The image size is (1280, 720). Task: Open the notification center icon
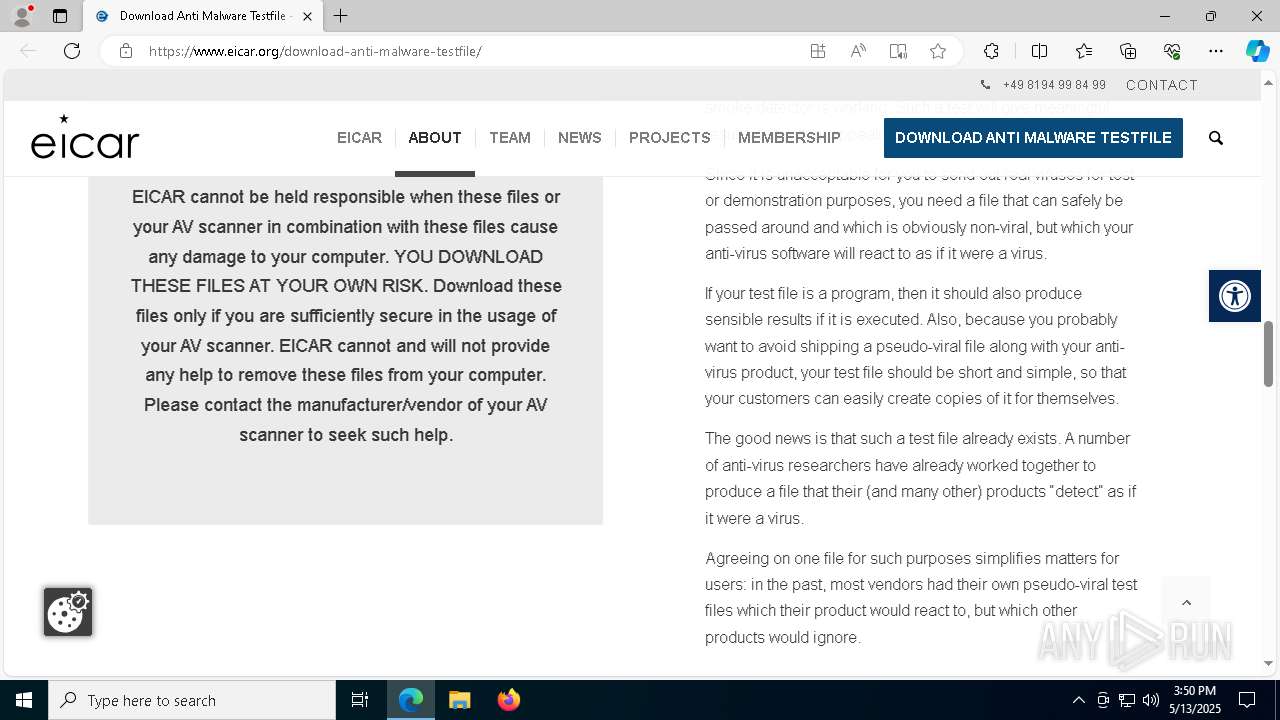tap(1247, 700)
